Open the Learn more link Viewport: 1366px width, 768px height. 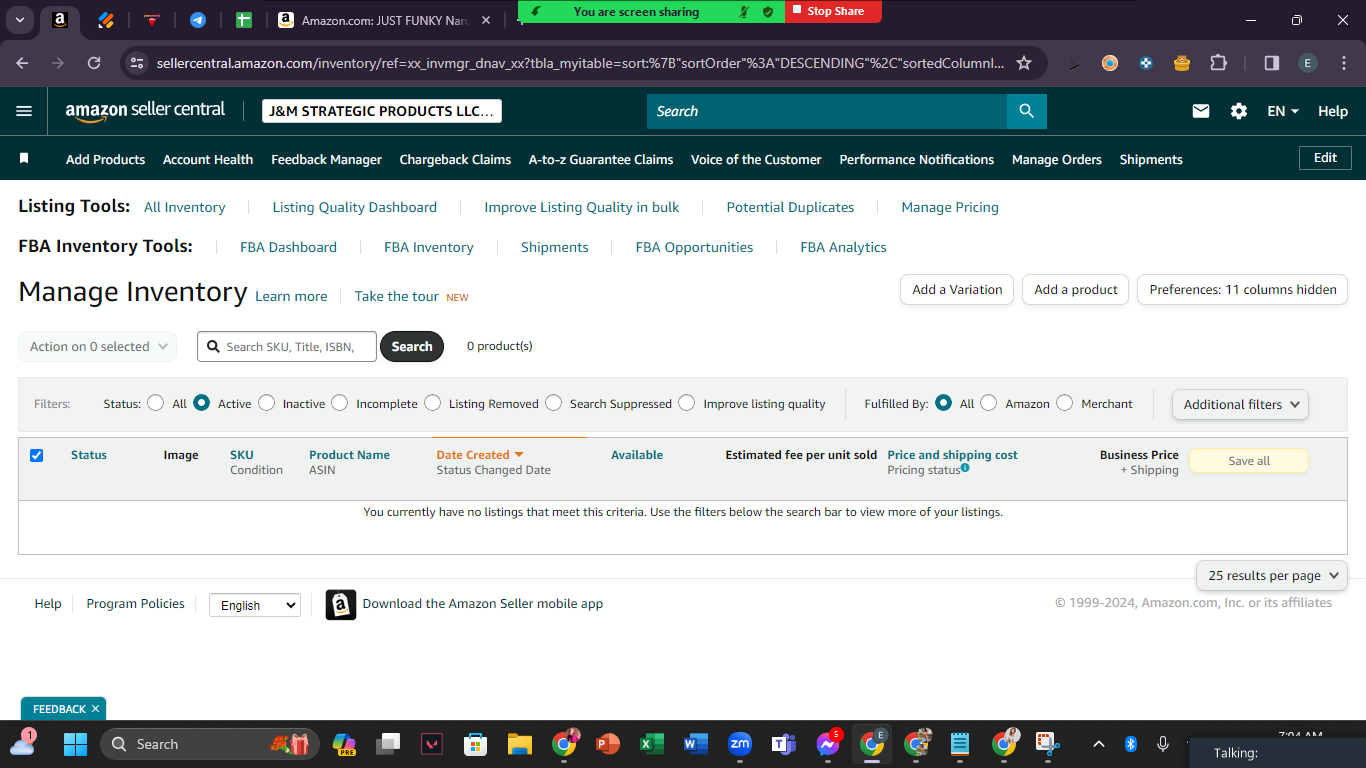tap(291, 296)
